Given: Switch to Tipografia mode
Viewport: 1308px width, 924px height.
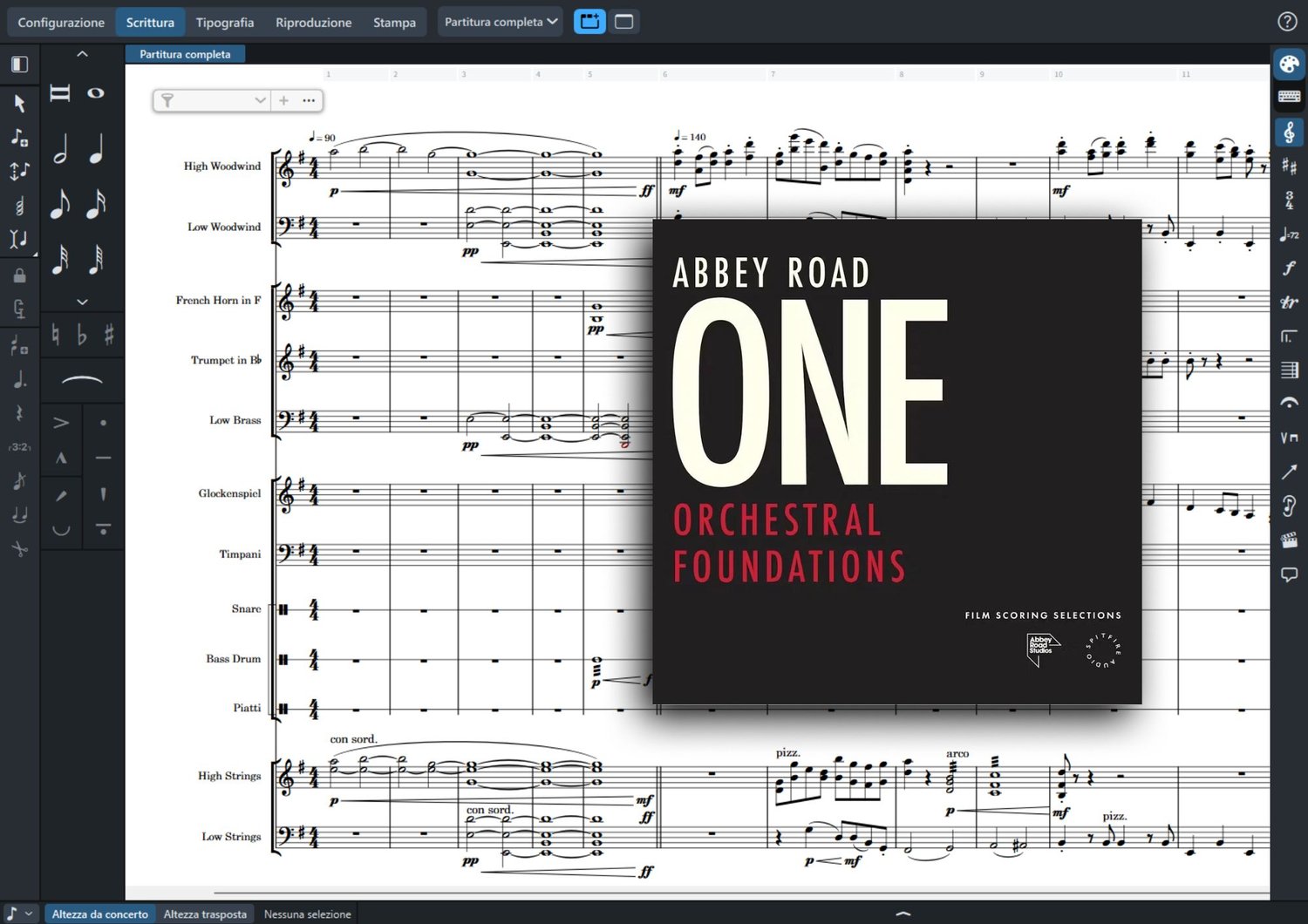Looking at the screenshot, I should click(x=225, y=22).
